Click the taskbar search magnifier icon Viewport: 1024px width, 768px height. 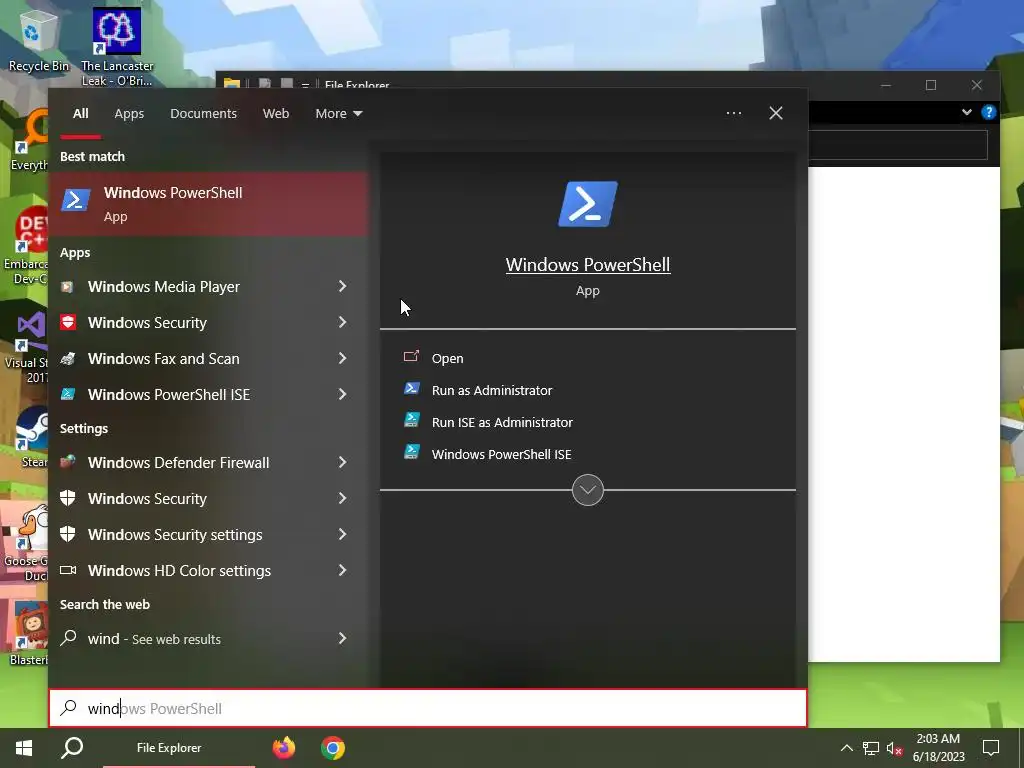(72, 748)
